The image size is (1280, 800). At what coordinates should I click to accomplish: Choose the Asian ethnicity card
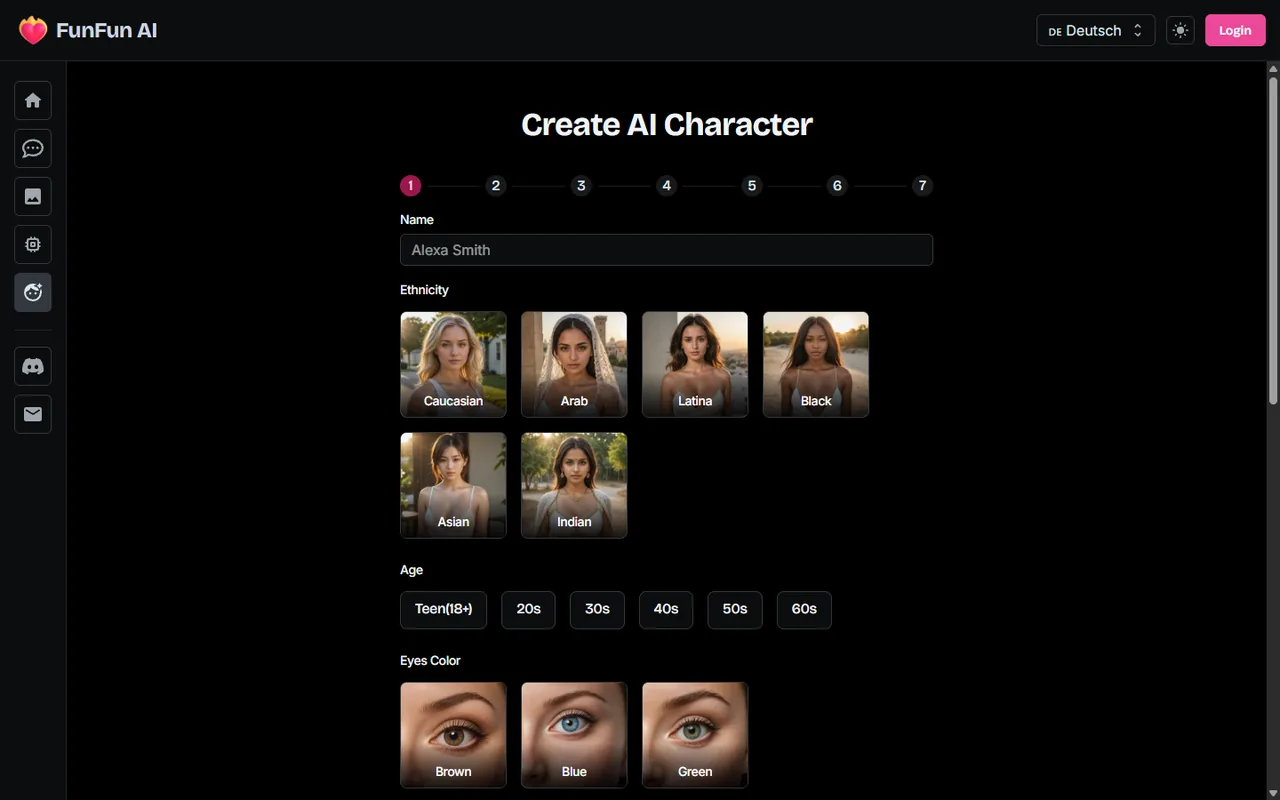453,485
